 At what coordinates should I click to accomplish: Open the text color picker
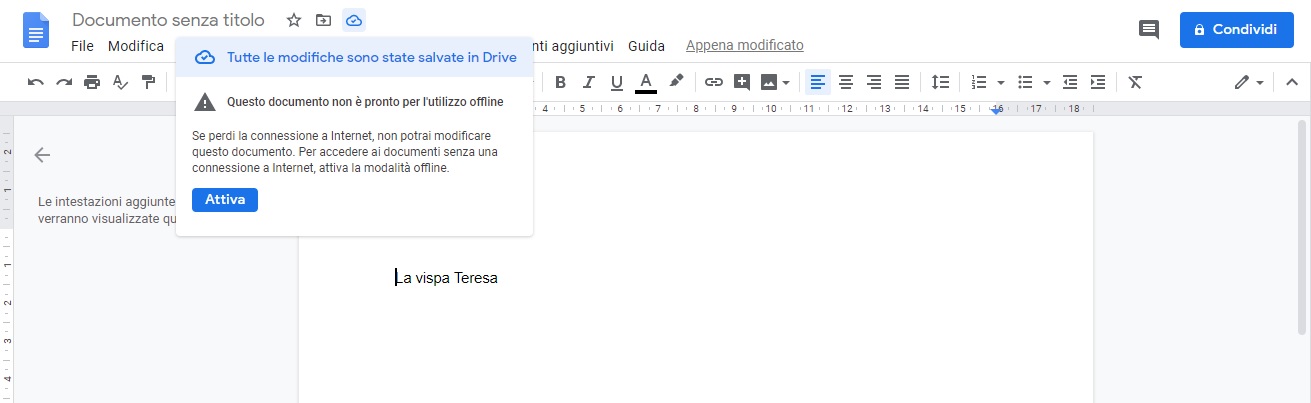[x=646, y=82]
